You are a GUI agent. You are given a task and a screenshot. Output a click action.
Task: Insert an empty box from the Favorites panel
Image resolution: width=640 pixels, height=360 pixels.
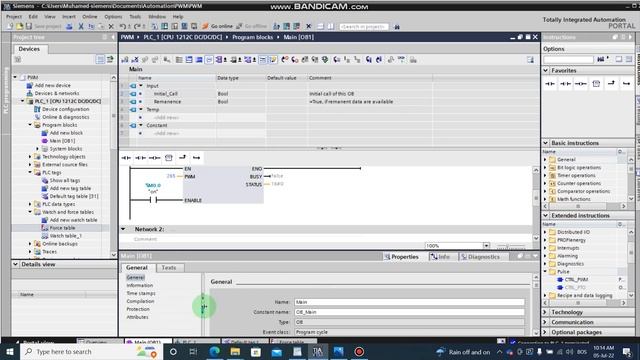[596, 84]
